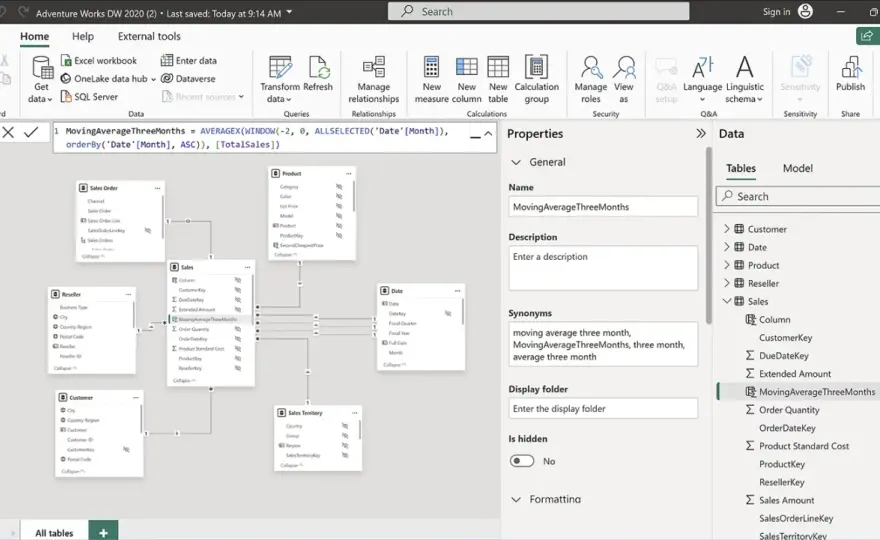Click the green share icon at top right
The image size is (880, 540).
point(867,36)
